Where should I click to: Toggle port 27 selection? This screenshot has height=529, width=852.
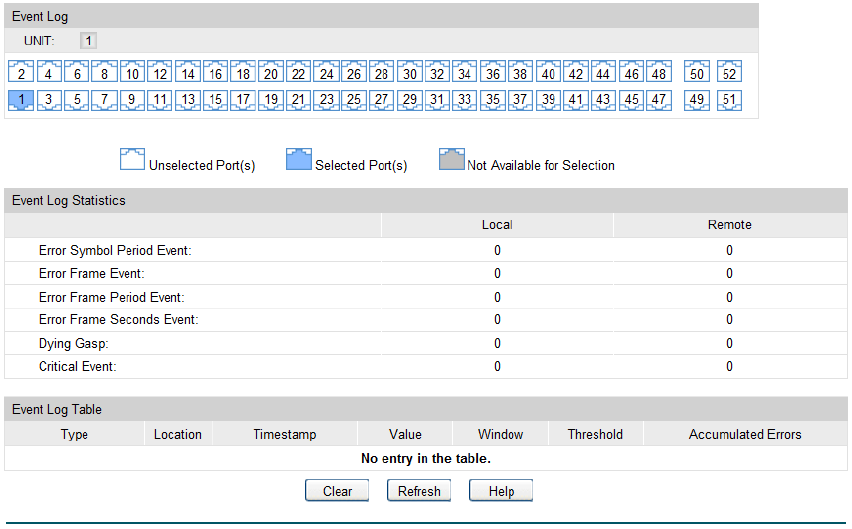[381, 99]
